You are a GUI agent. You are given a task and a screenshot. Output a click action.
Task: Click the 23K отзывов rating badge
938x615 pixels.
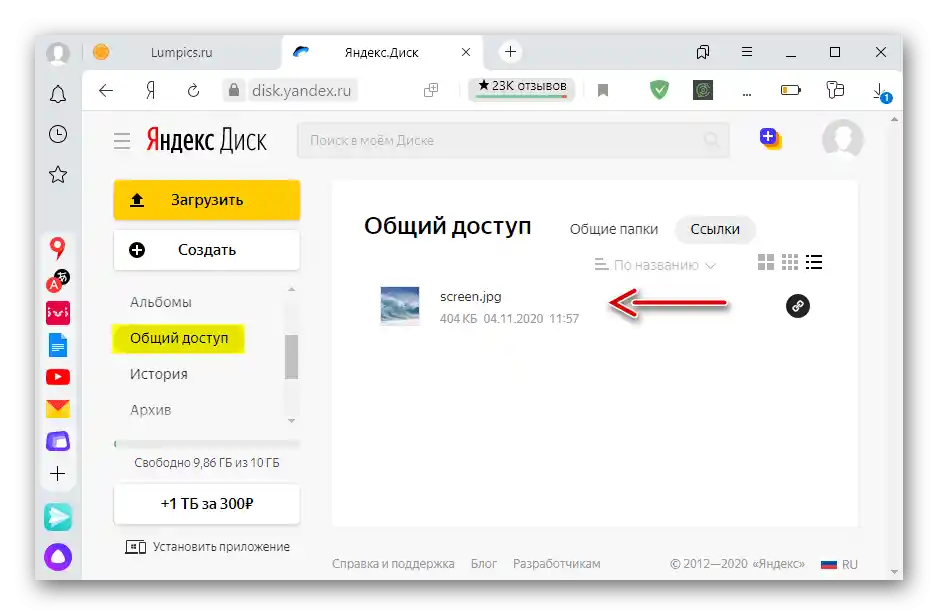(522, 88)
